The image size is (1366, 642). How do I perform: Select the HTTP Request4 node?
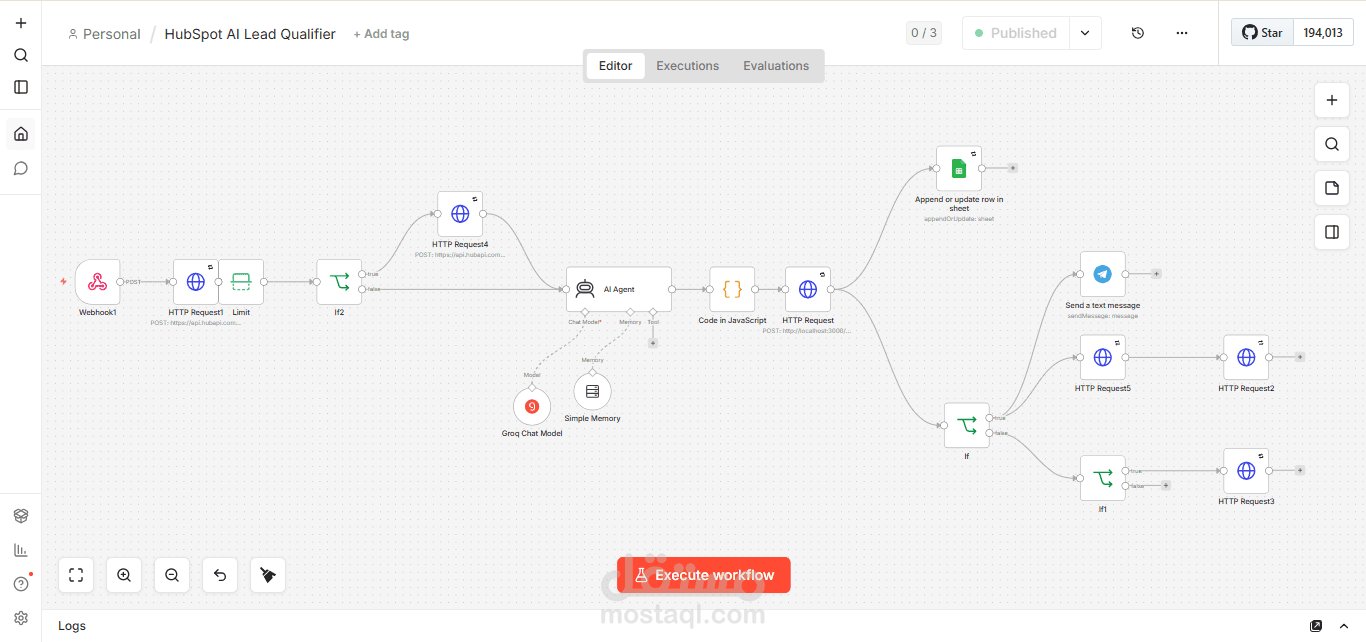pos(460,213)
